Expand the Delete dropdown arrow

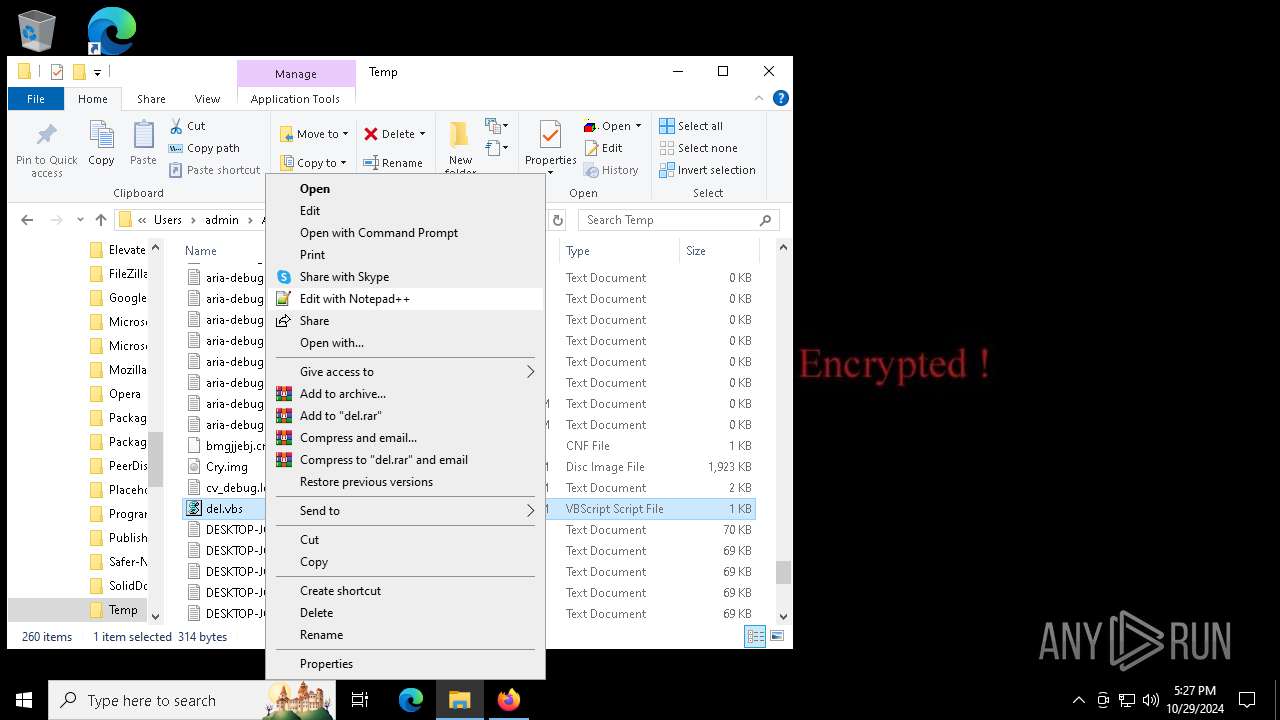(422, 134)
